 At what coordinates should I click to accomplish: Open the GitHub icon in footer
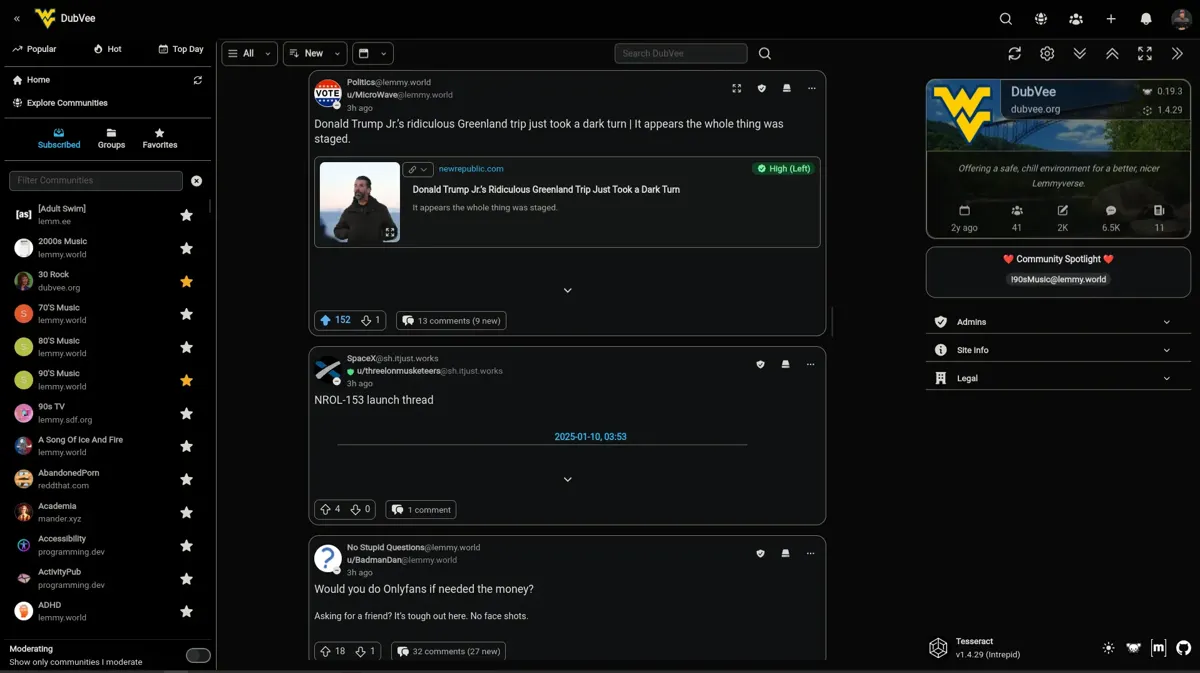[x=1184, y=648]
